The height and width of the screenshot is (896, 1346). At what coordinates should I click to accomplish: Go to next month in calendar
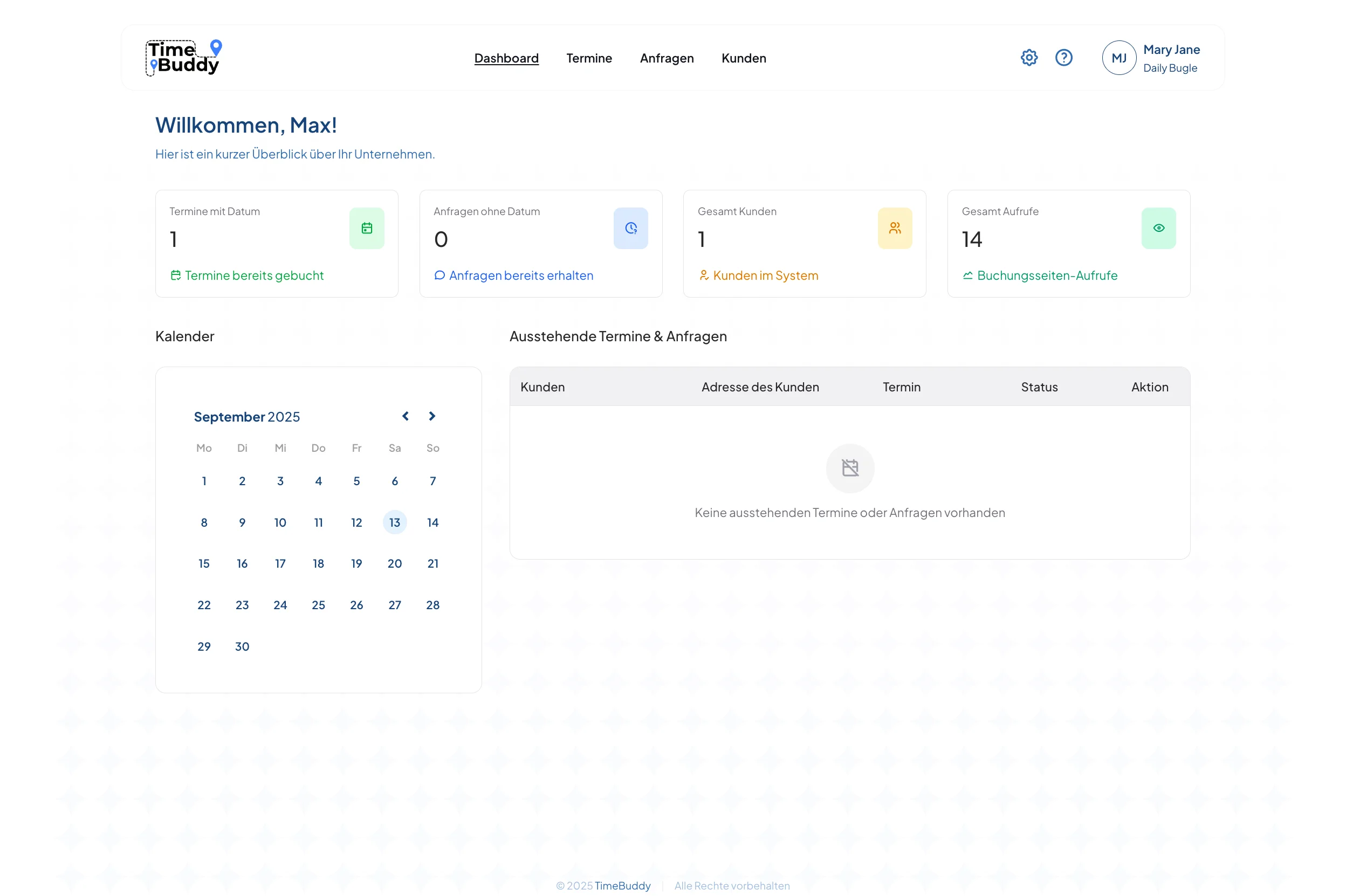tap(432, 416)
